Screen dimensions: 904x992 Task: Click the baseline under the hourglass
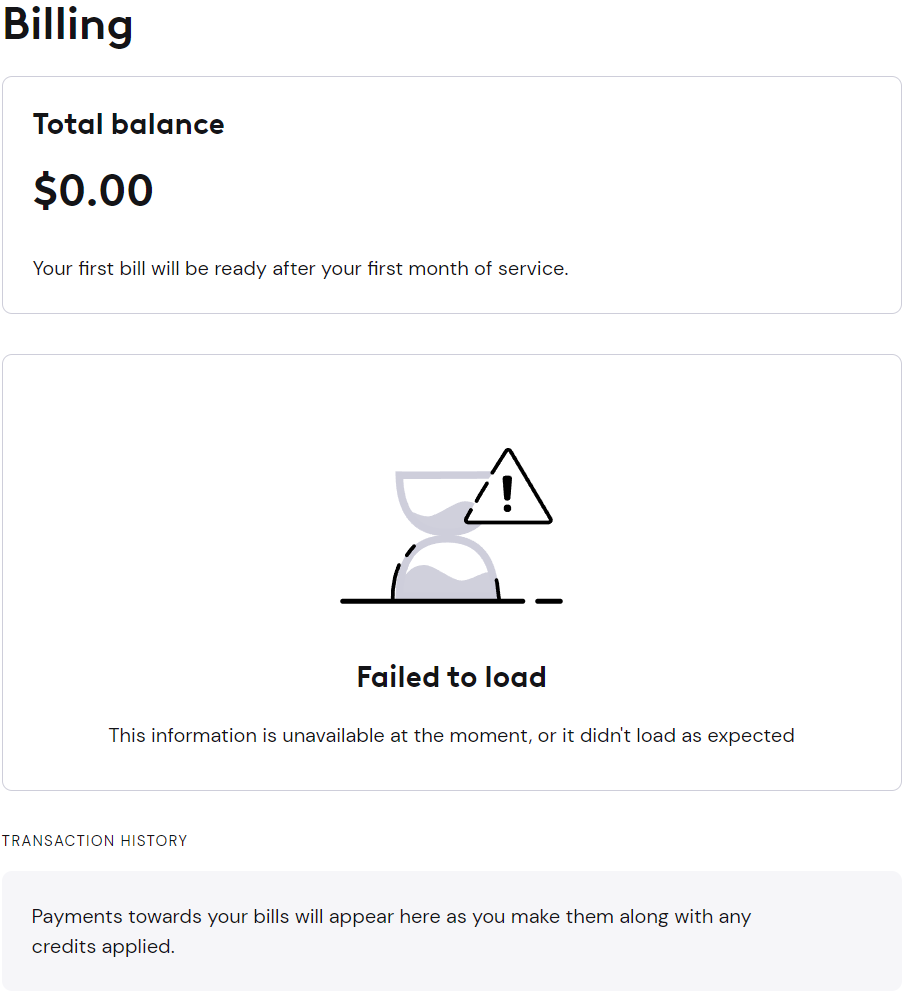(433, 601)
